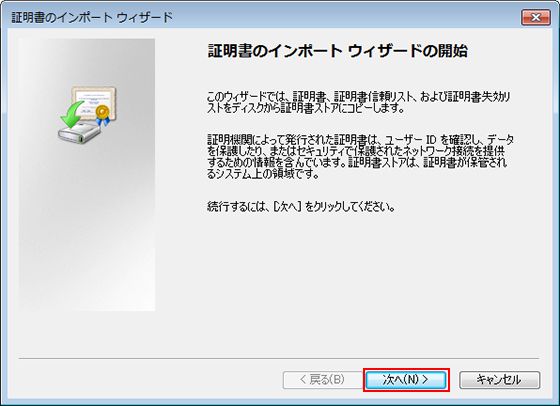Click the [次へ] reference in instruction text
The height and width of the screenshot is (406, 560).
[288, 206]
